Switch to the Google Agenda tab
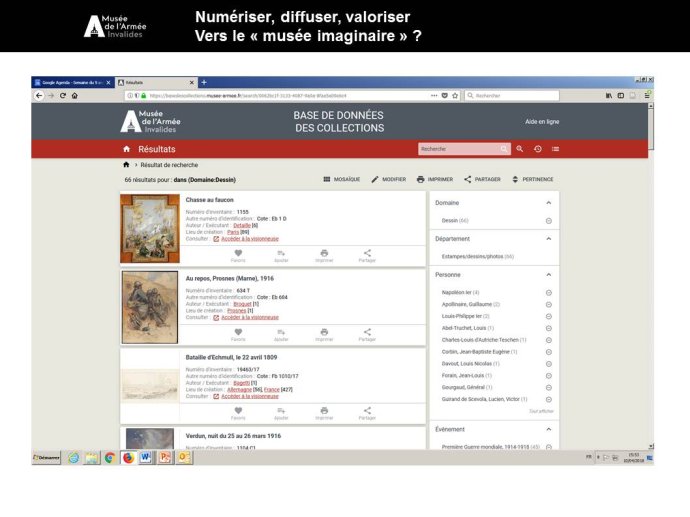690x517 pixels. tap(73, 82)
